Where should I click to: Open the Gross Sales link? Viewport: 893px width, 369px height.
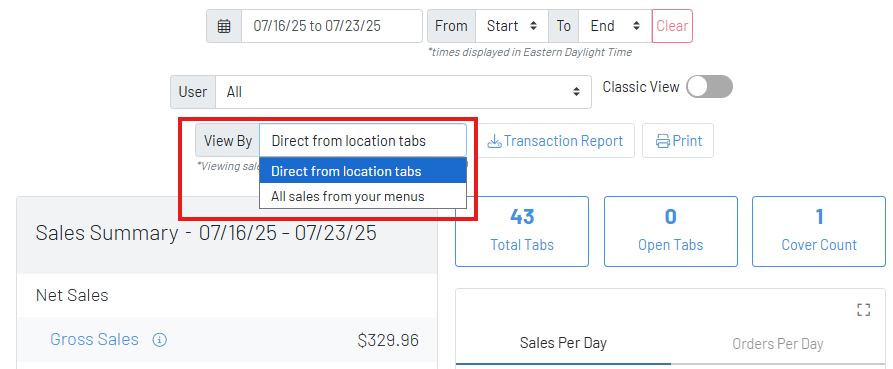(95, 339)
